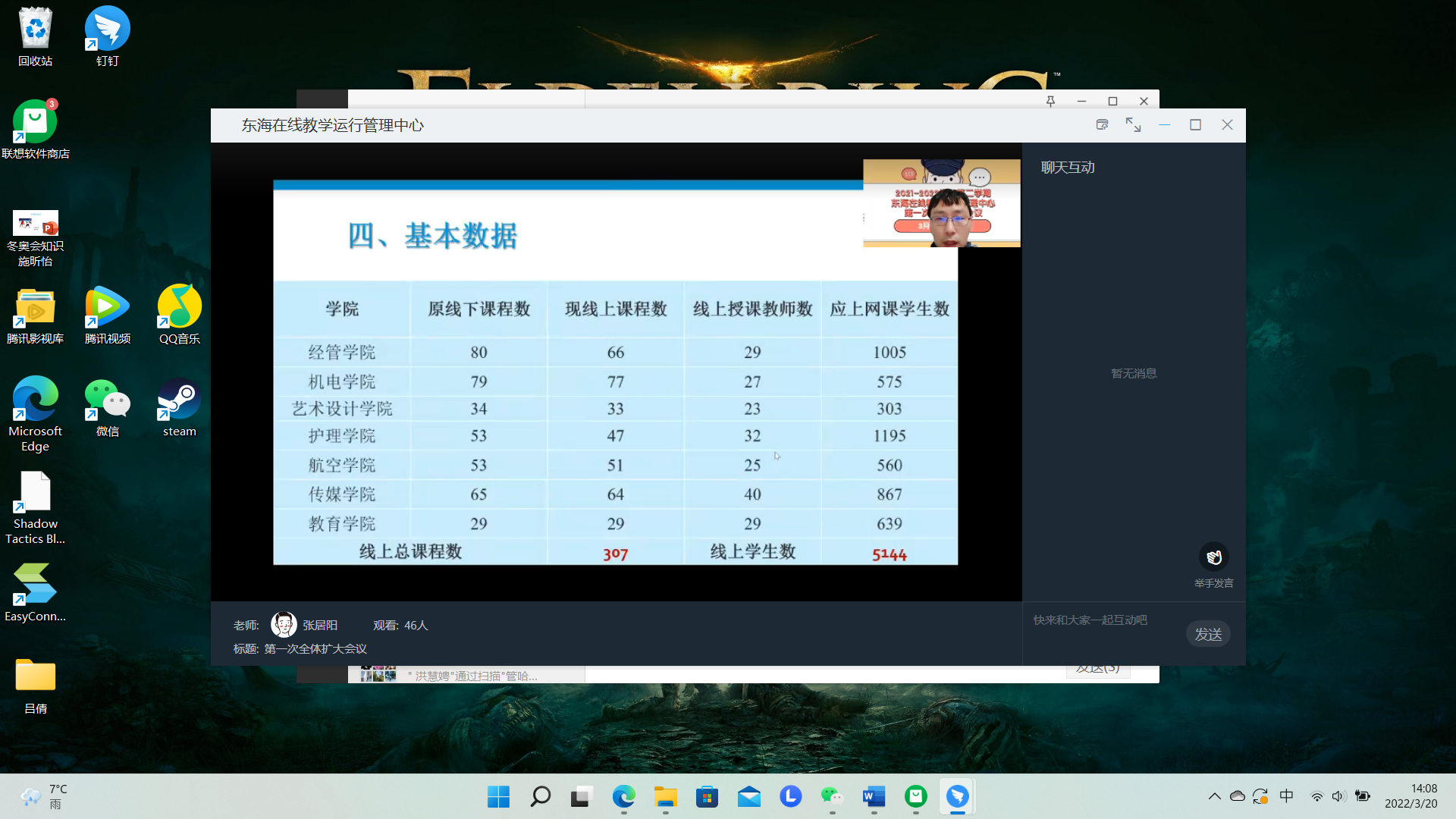Open the volume control in system tray
1456x819 pixels.
coord(1338,796)
